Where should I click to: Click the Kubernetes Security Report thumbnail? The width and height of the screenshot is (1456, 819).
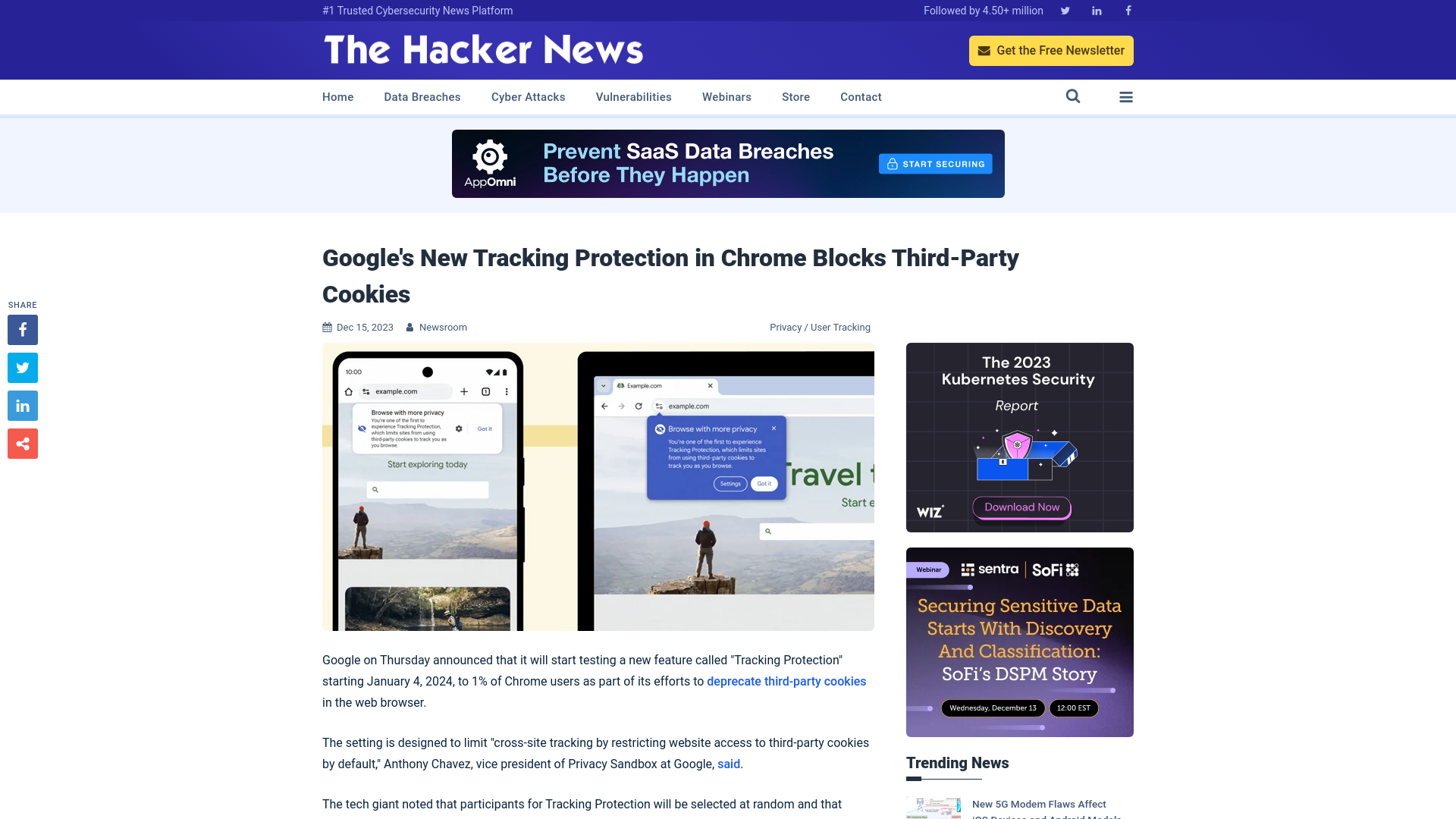(1019, 437)
